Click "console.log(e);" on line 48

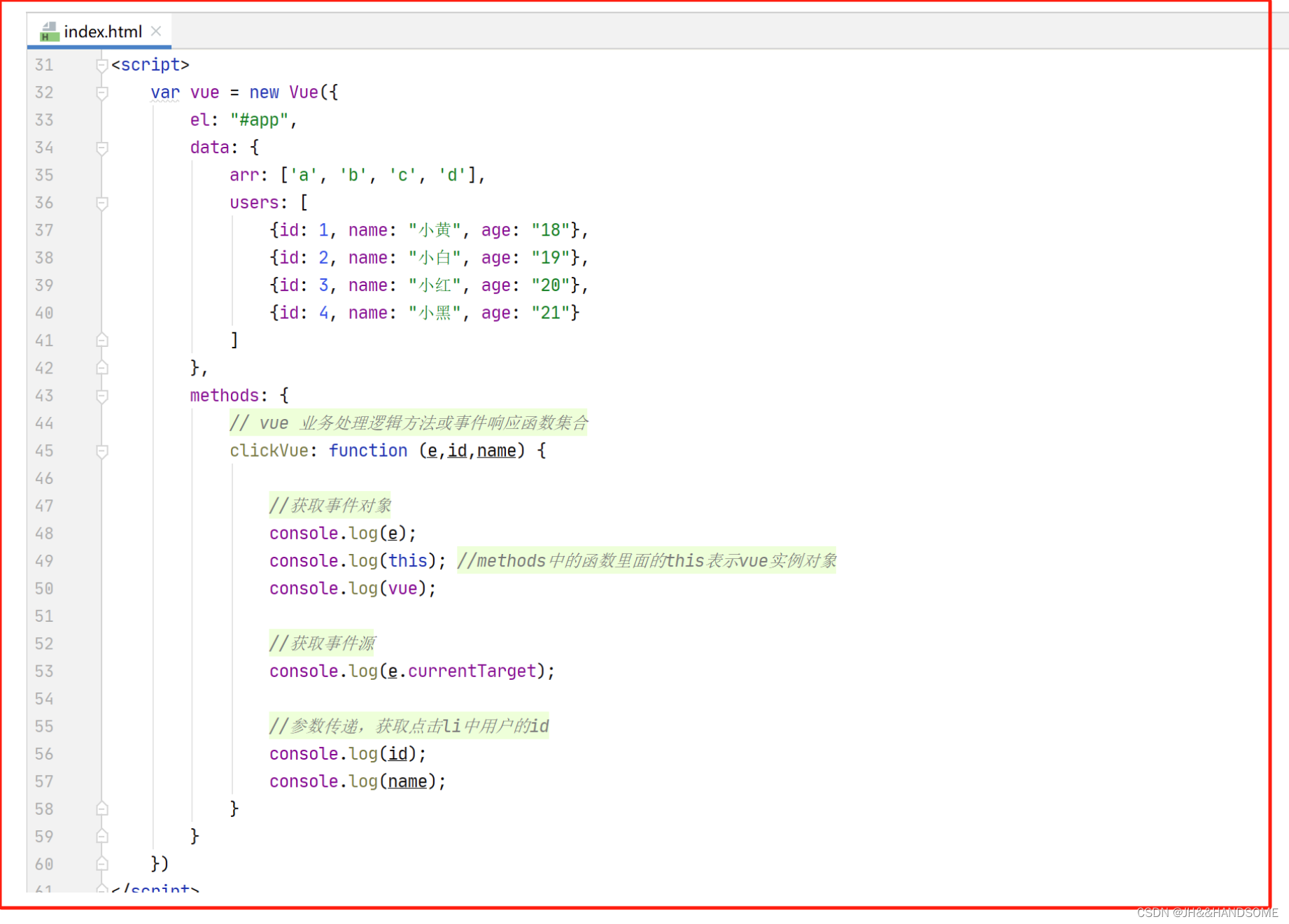point(343,534)
